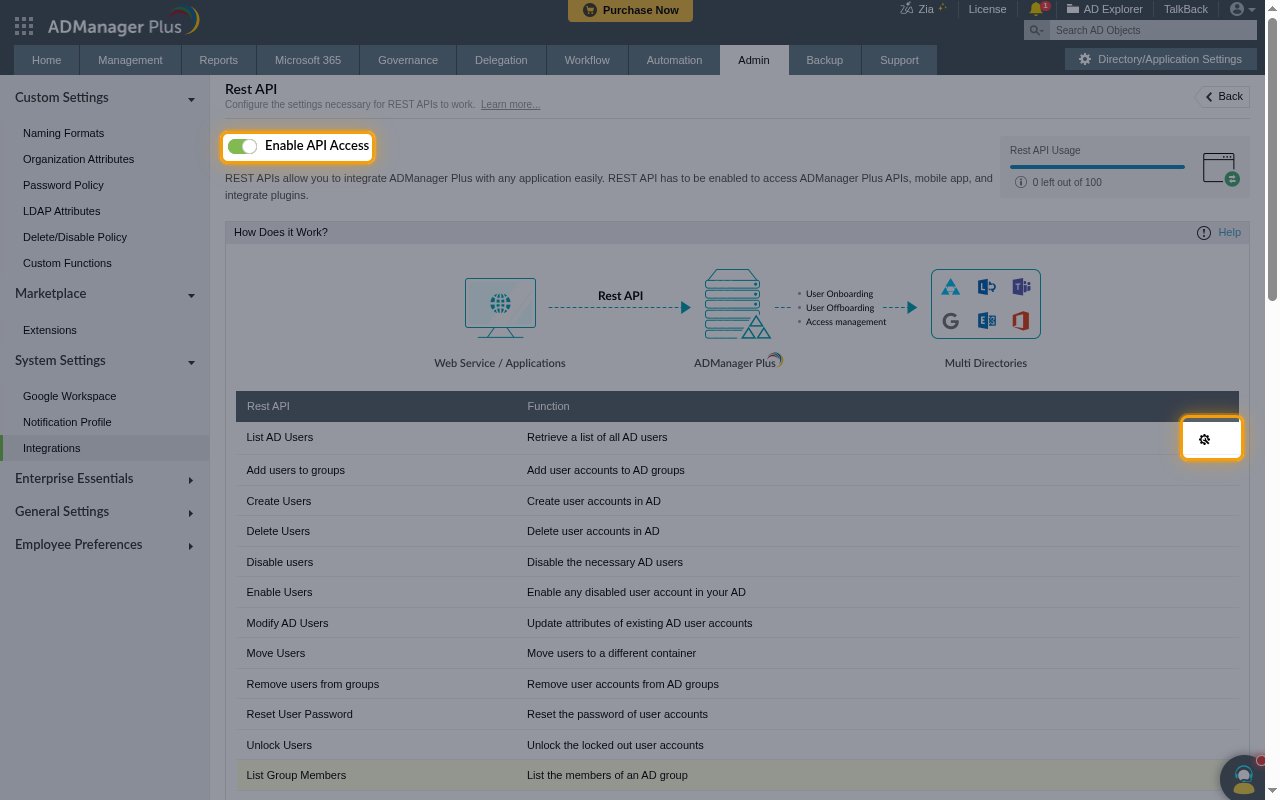Select Password Policy in the sidebar

[64, 185]
